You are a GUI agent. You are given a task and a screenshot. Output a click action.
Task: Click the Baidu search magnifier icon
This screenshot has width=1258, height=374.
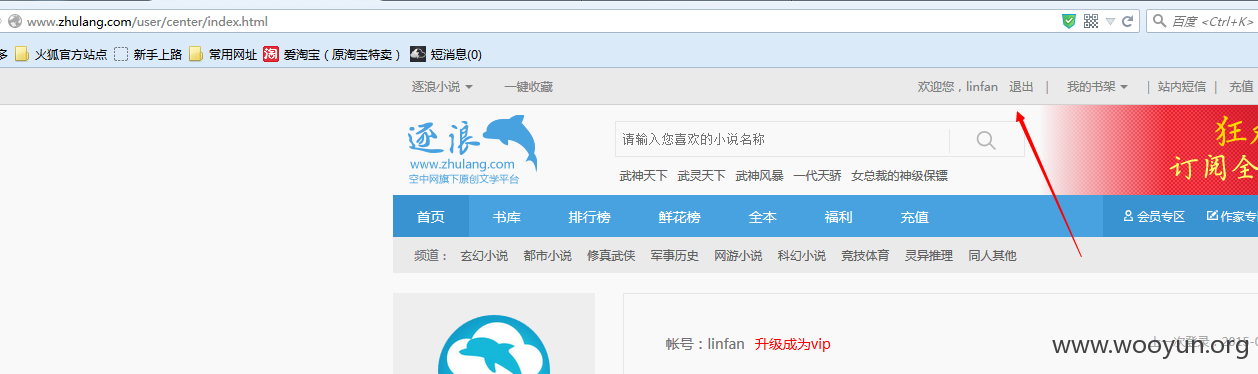1160,21
